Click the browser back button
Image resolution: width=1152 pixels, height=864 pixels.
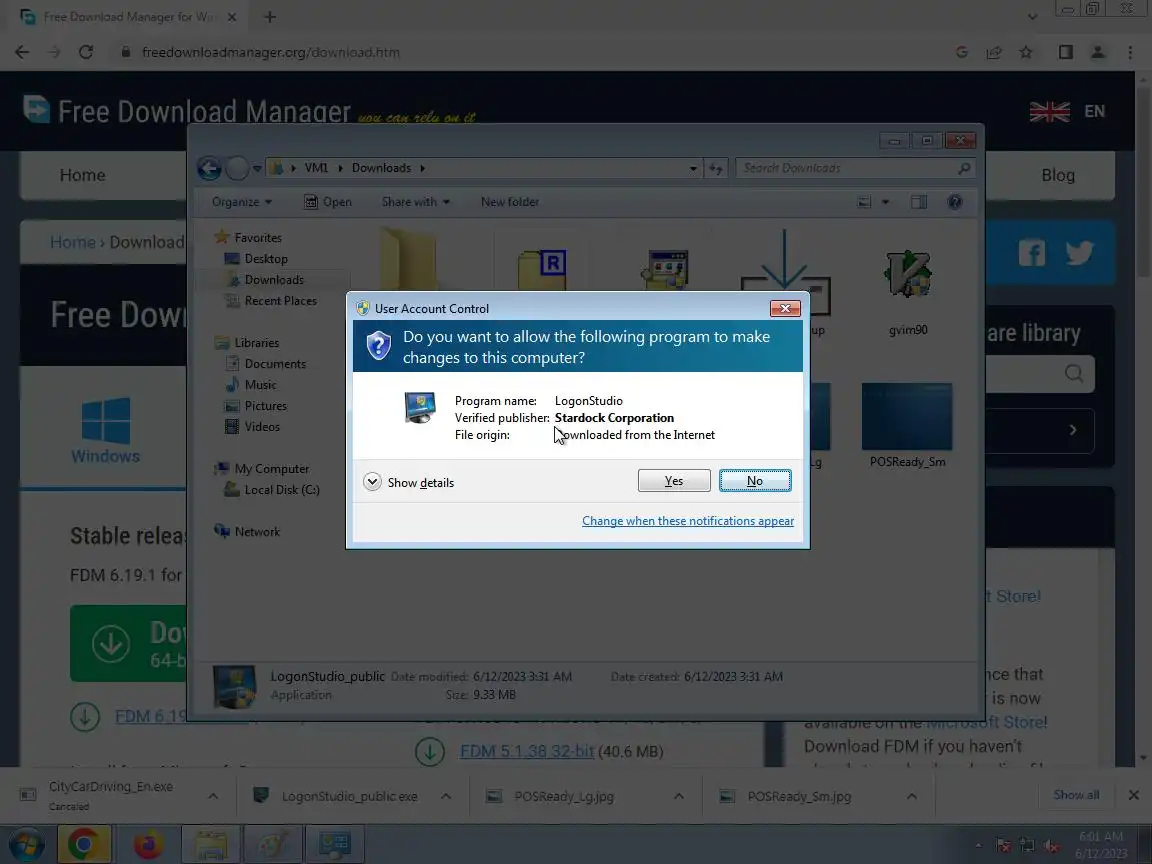[x=22, y=52]
